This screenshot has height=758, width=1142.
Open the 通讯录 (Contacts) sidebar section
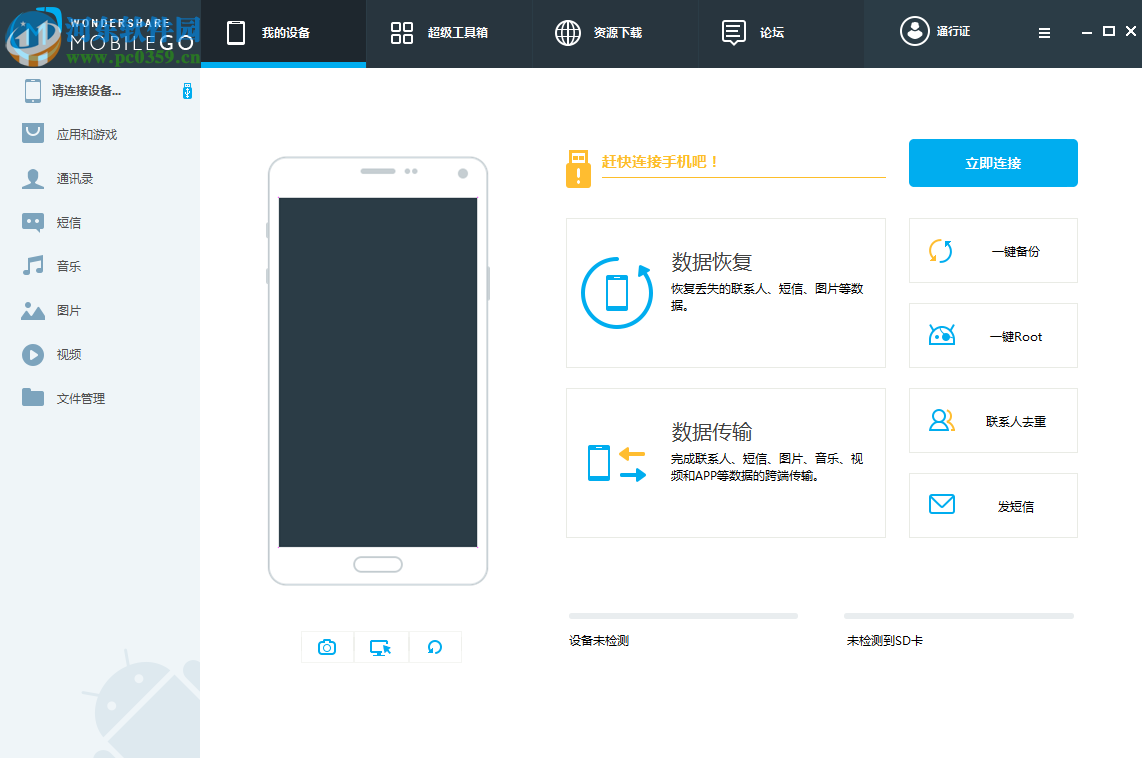click(31, 178)
